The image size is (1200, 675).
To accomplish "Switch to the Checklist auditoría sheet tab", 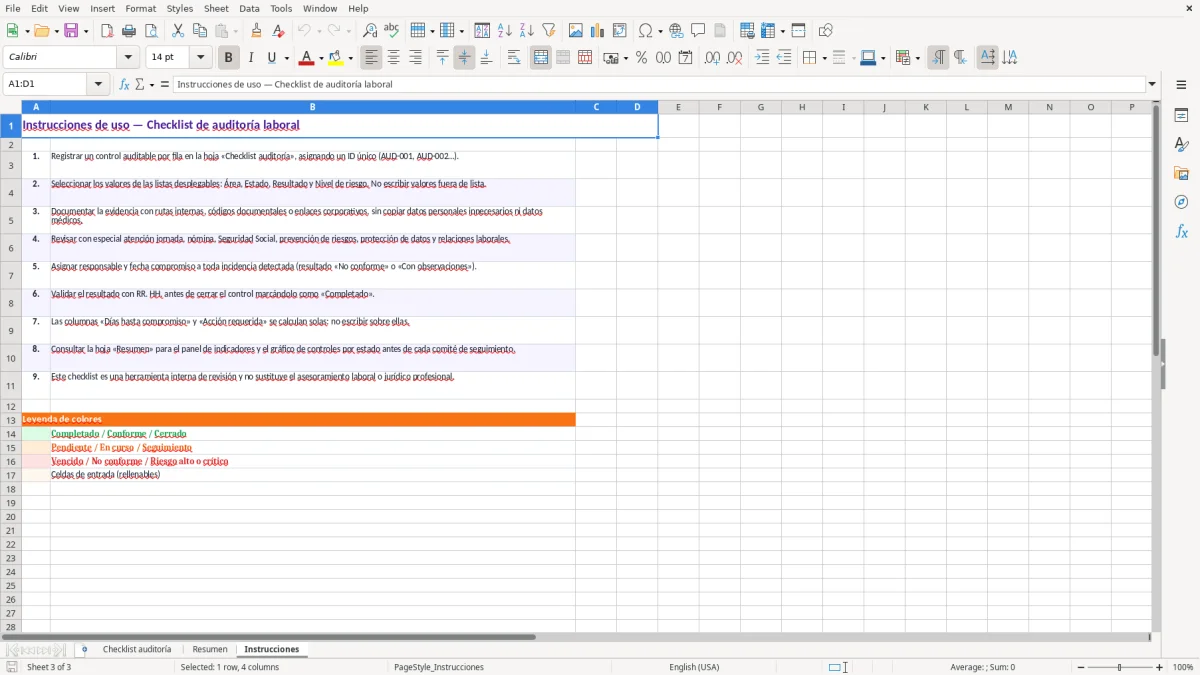I will pos(137,649).
